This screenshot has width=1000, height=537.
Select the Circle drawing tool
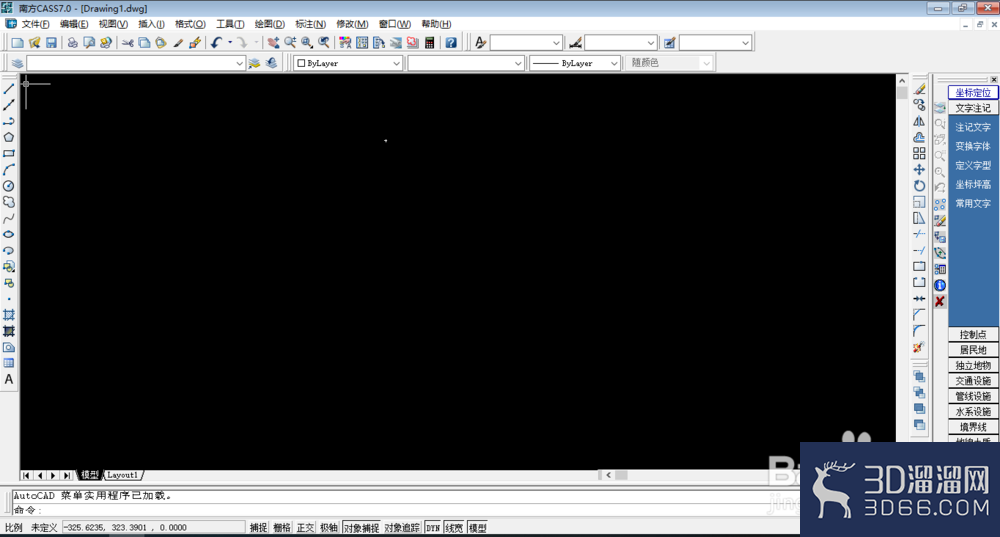click(9, 185)
